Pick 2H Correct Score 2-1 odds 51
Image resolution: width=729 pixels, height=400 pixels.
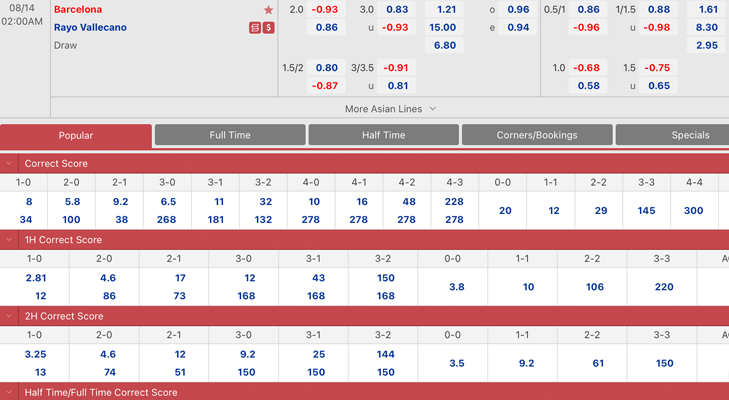pos(179,372)
